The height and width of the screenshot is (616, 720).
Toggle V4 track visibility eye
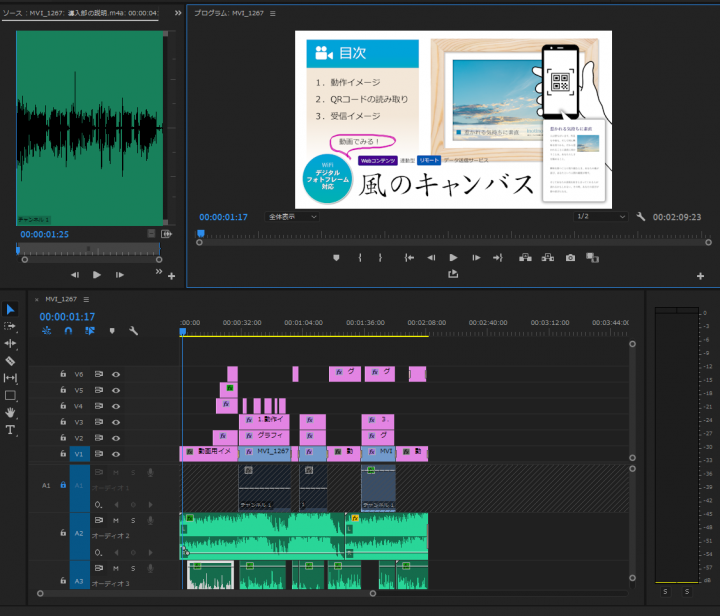pos(116,406)
